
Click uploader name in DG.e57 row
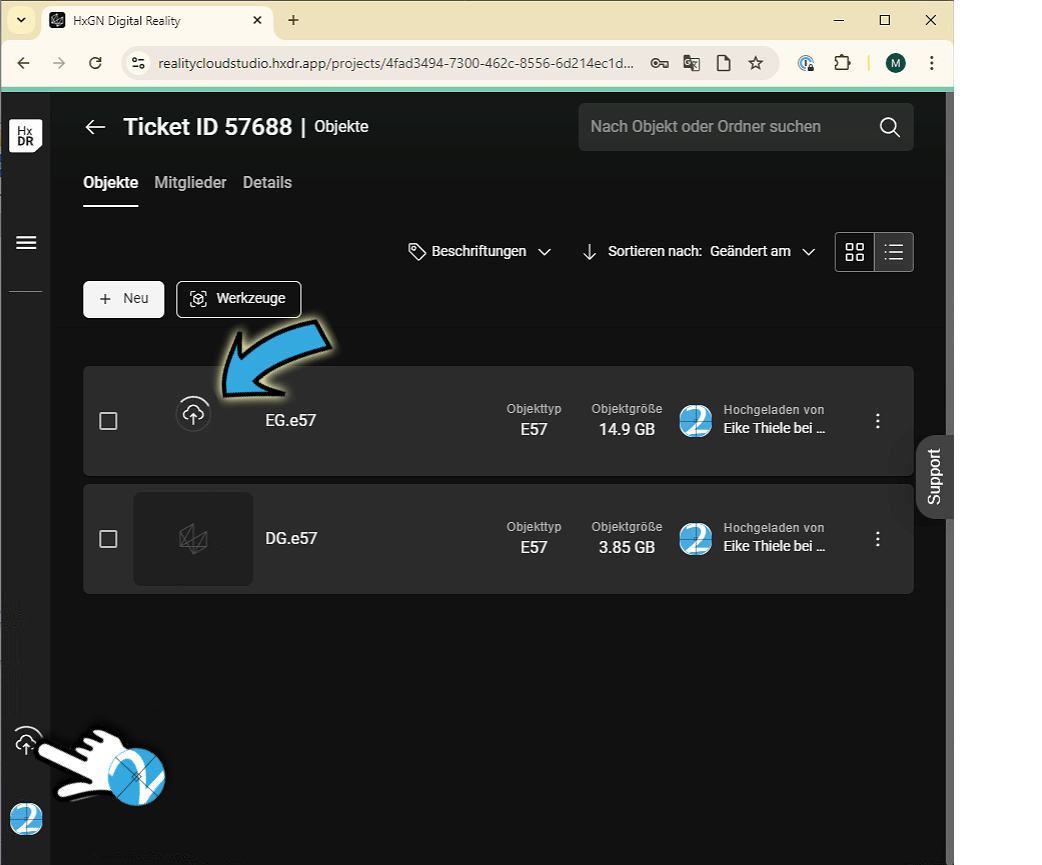coord(774,546)
